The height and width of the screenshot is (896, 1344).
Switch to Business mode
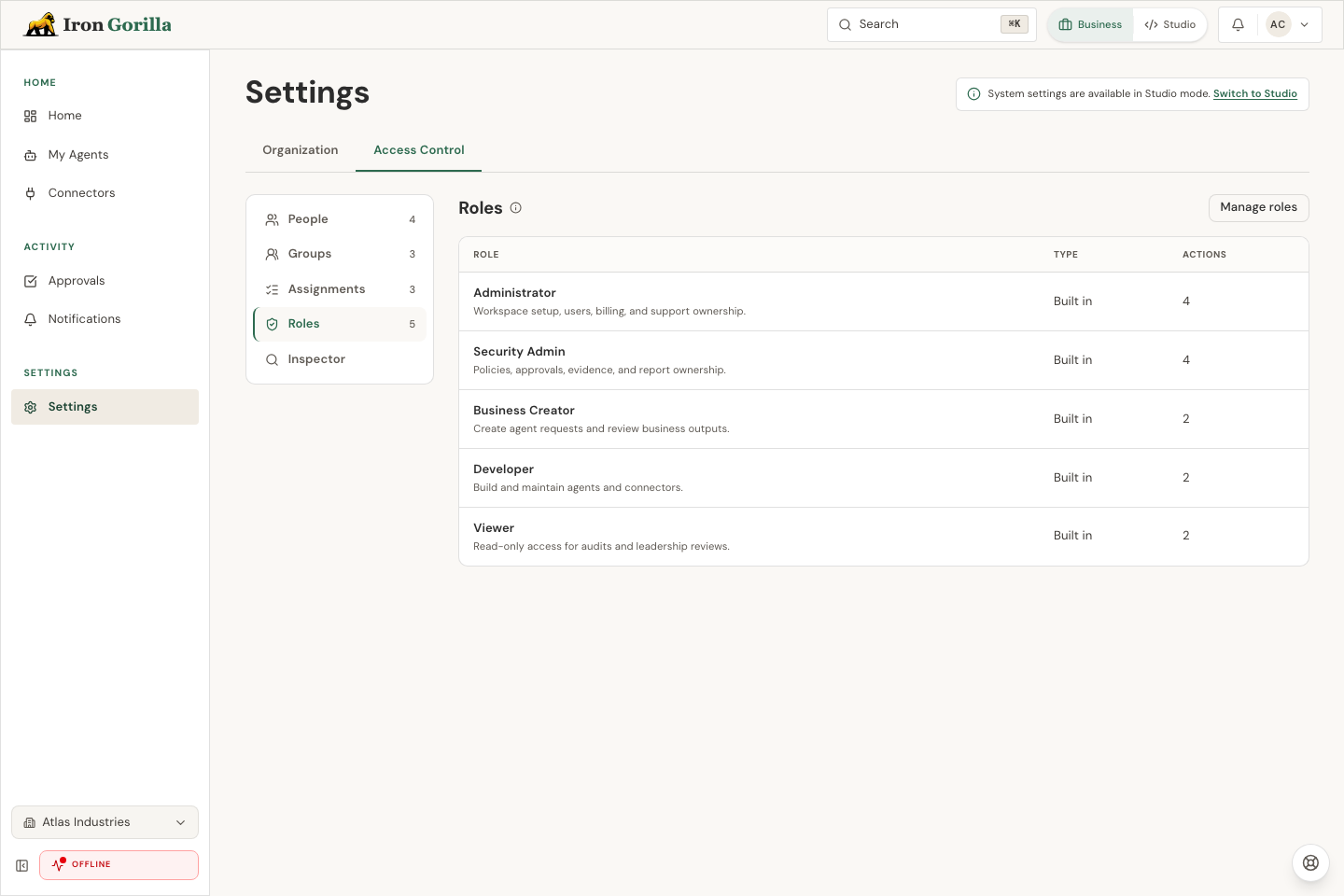pyautogui.click(x=1090, y=24)
